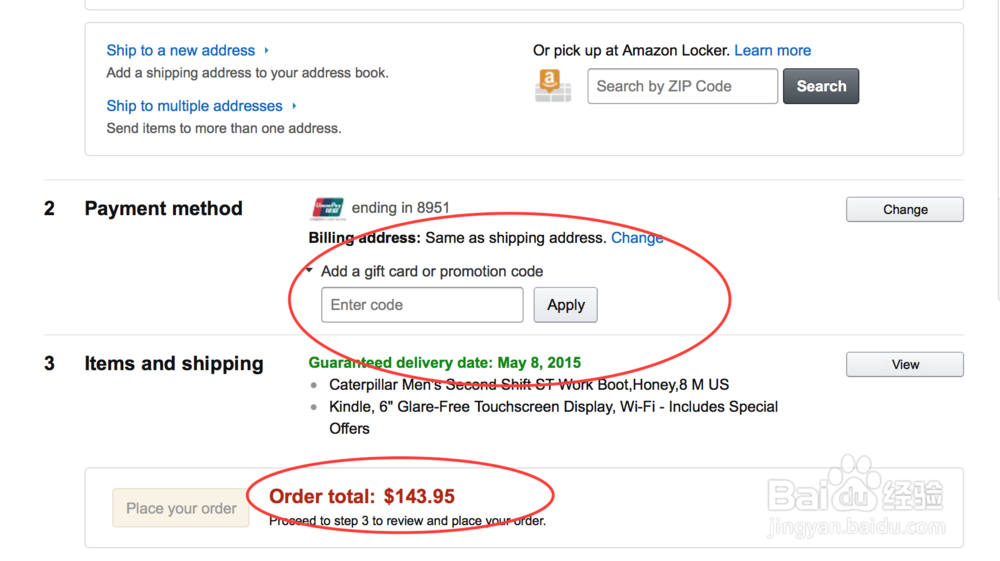The image size is (1000, 561).
Task: Click the Amazon Locker box icon
Action: click(x=553, y=86)
